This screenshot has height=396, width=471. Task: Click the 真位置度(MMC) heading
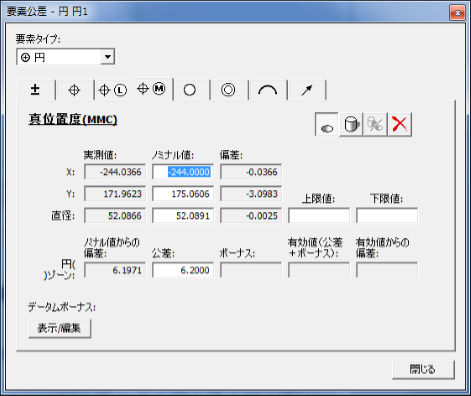click(x=73, y=119)
